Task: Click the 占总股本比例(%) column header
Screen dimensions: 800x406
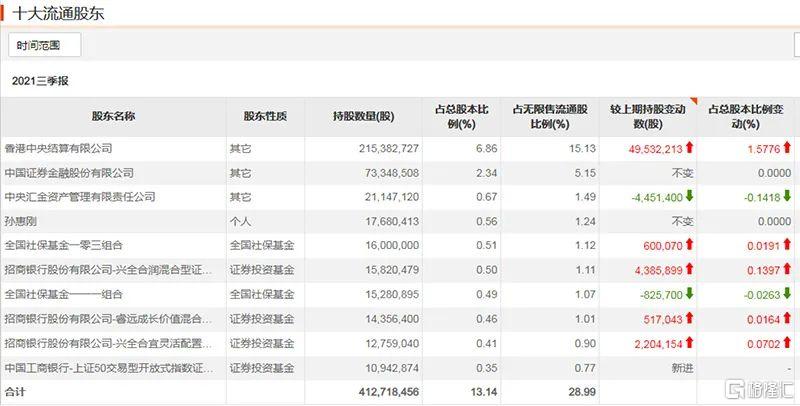Action: [x=462, y=117]
